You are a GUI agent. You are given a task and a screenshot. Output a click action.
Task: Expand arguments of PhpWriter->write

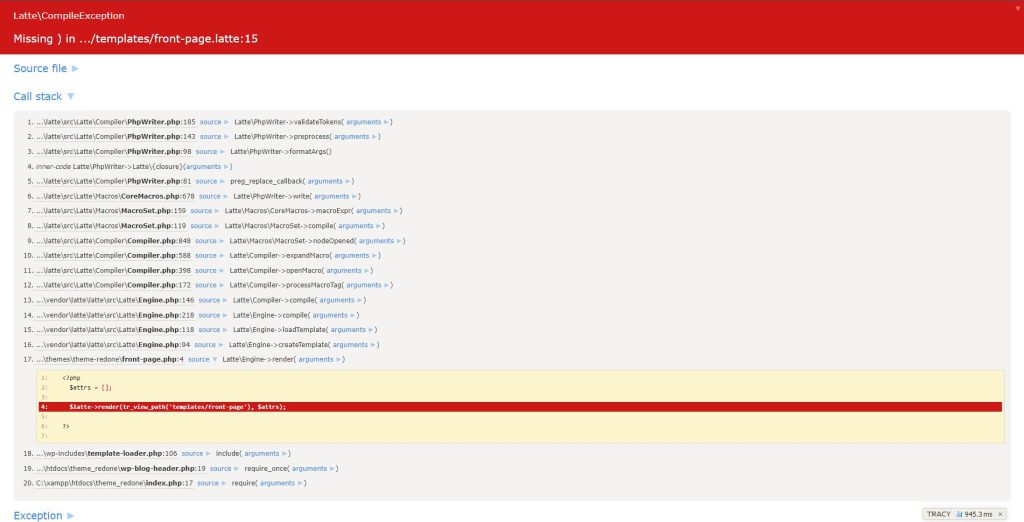336,196
